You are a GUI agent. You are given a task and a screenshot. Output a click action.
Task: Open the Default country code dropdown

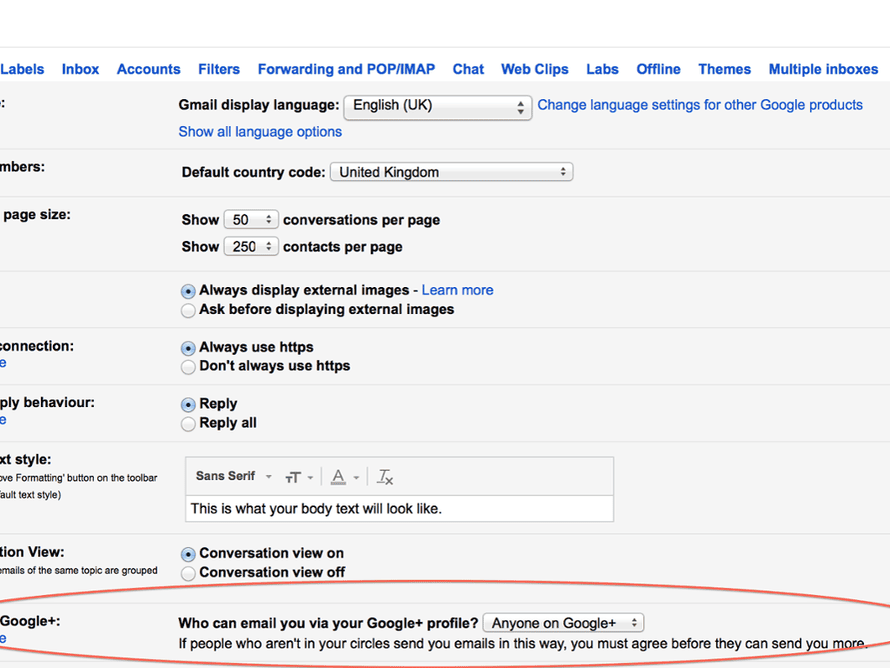pos(452,172)
